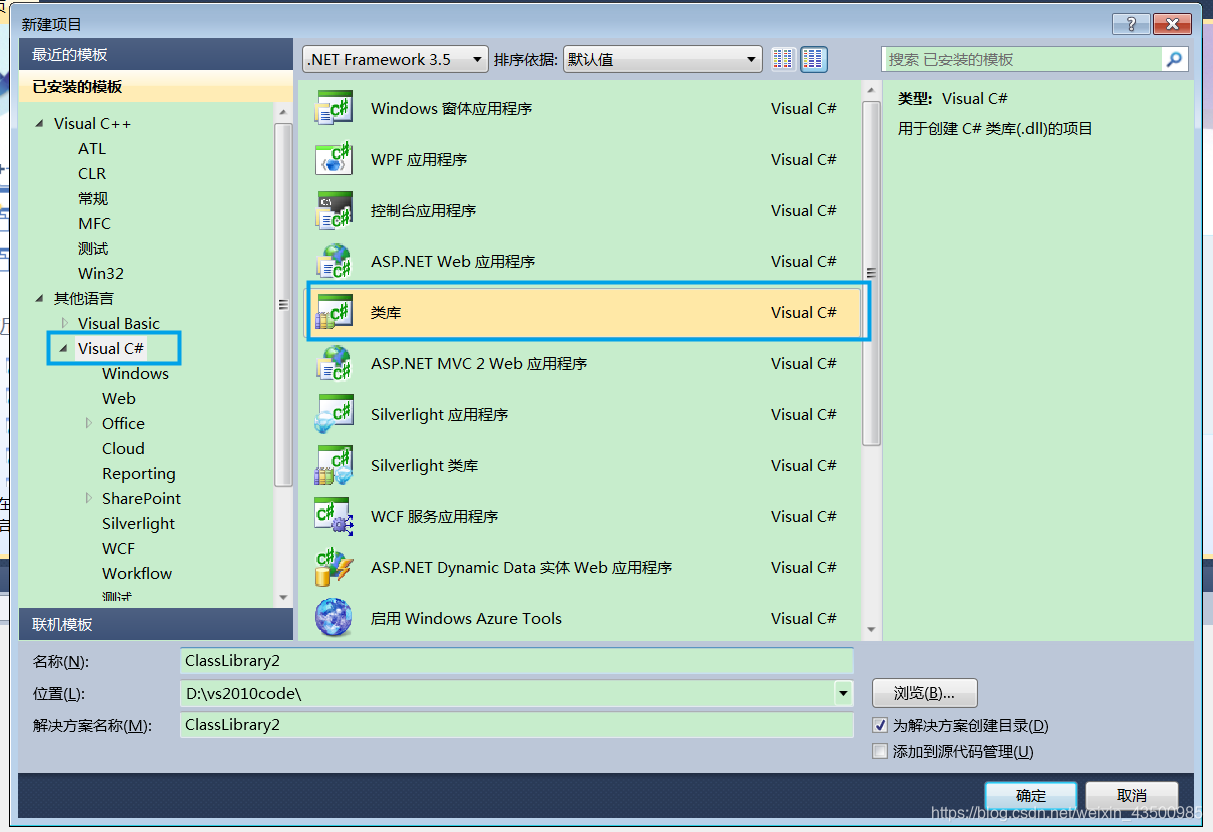Select 常规 under Visual C++
This screenshot has width=1213, height=832.
(x=93, y=198)
